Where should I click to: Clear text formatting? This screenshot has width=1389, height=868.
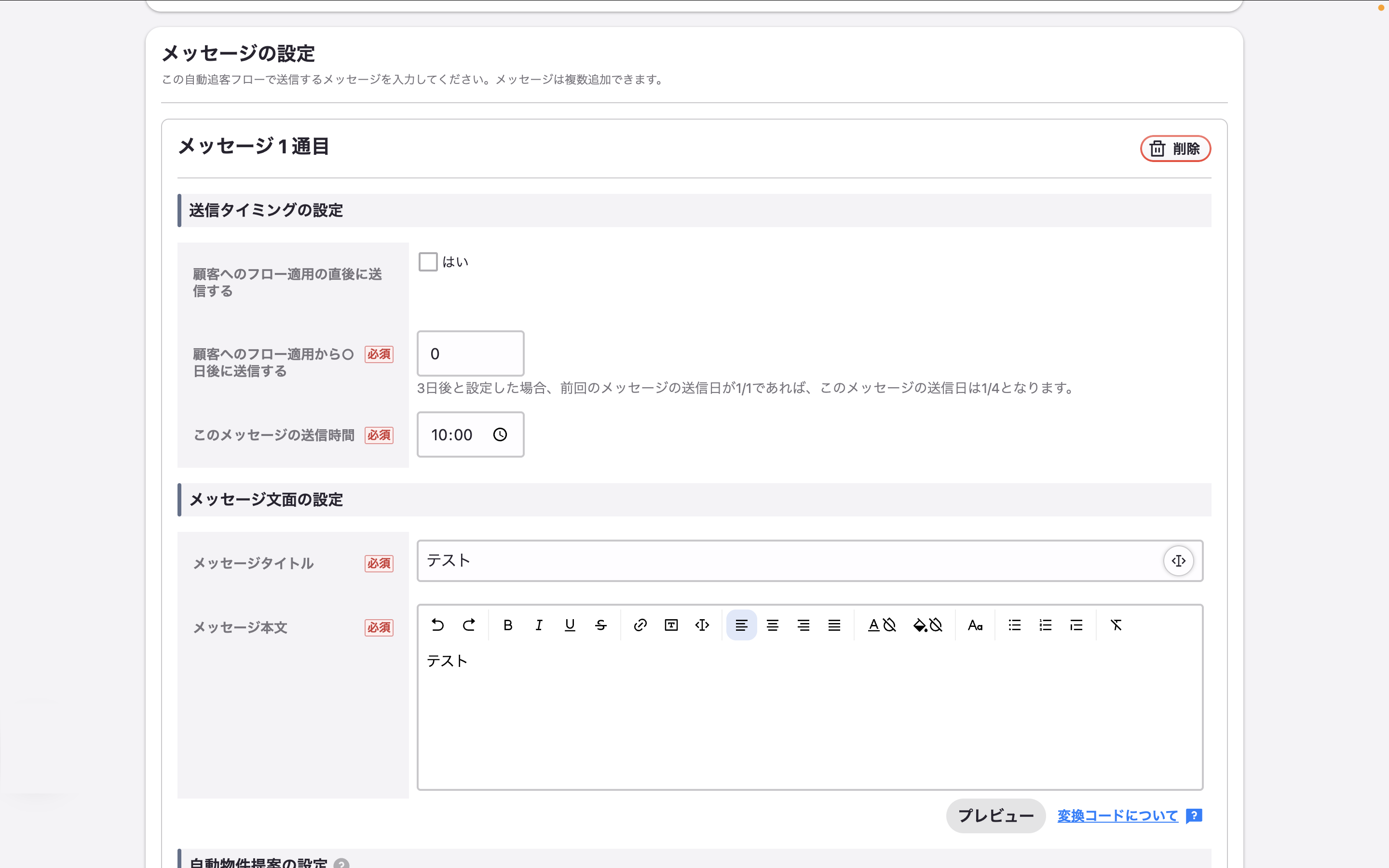click(x=1116, y=625)
